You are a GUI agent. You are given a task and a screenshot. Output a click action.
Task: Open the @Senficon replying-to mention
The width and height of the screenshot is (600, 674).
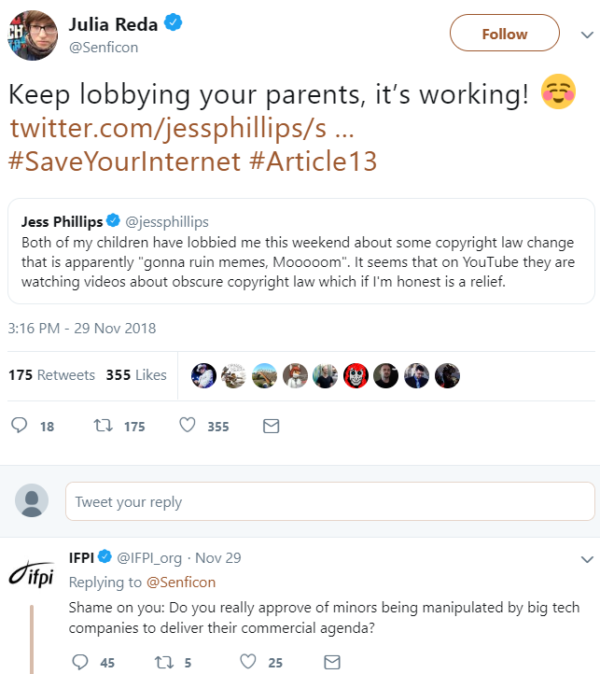181,582
